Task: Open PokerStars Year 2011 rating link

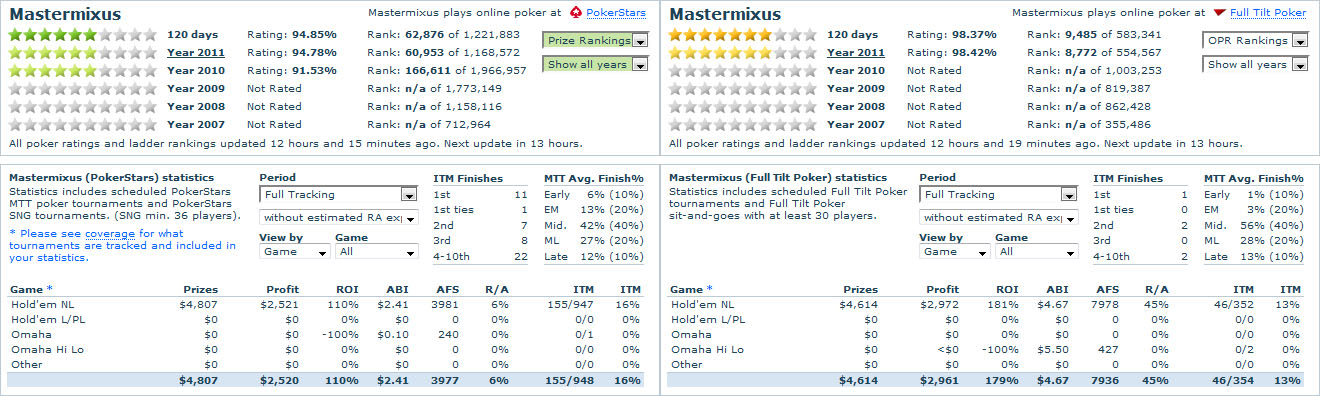Action: click(196, 53)
